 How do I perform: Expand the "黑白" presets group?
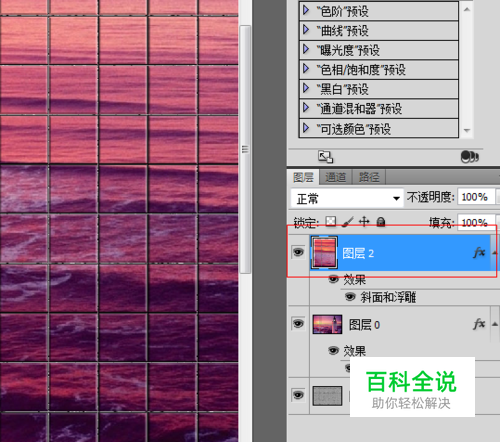point(306,88)
